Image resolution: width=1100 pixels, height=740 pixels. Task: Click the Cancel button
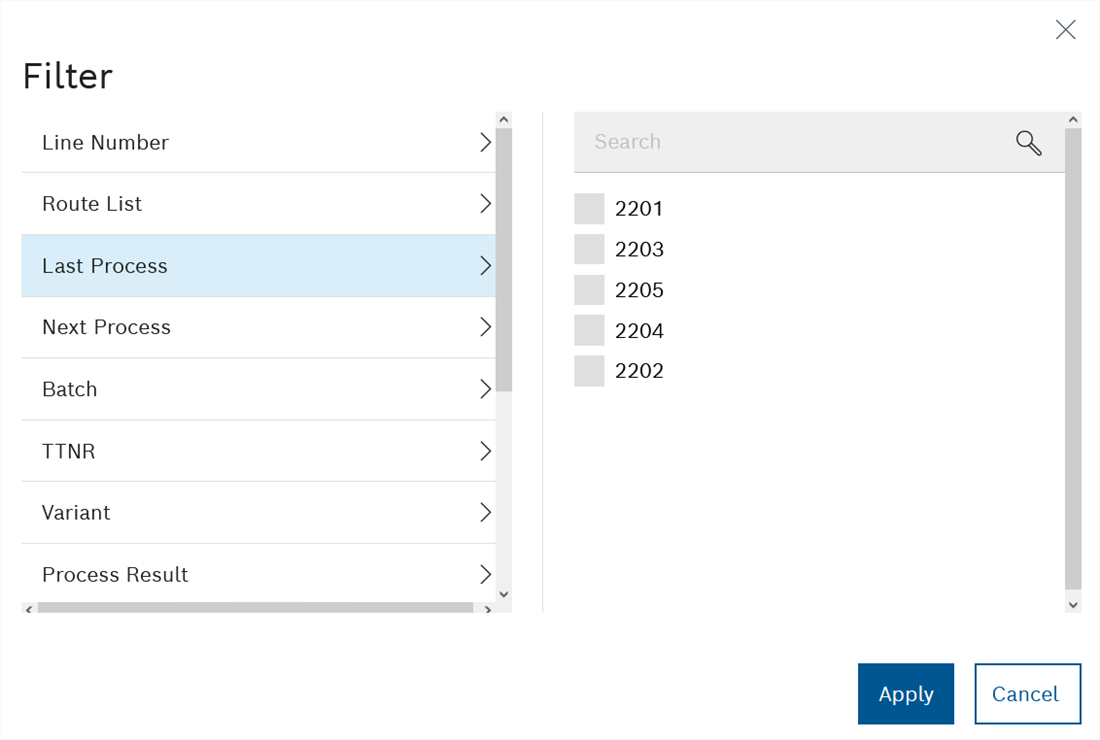pyautogui.click(x=1027, y=694)
